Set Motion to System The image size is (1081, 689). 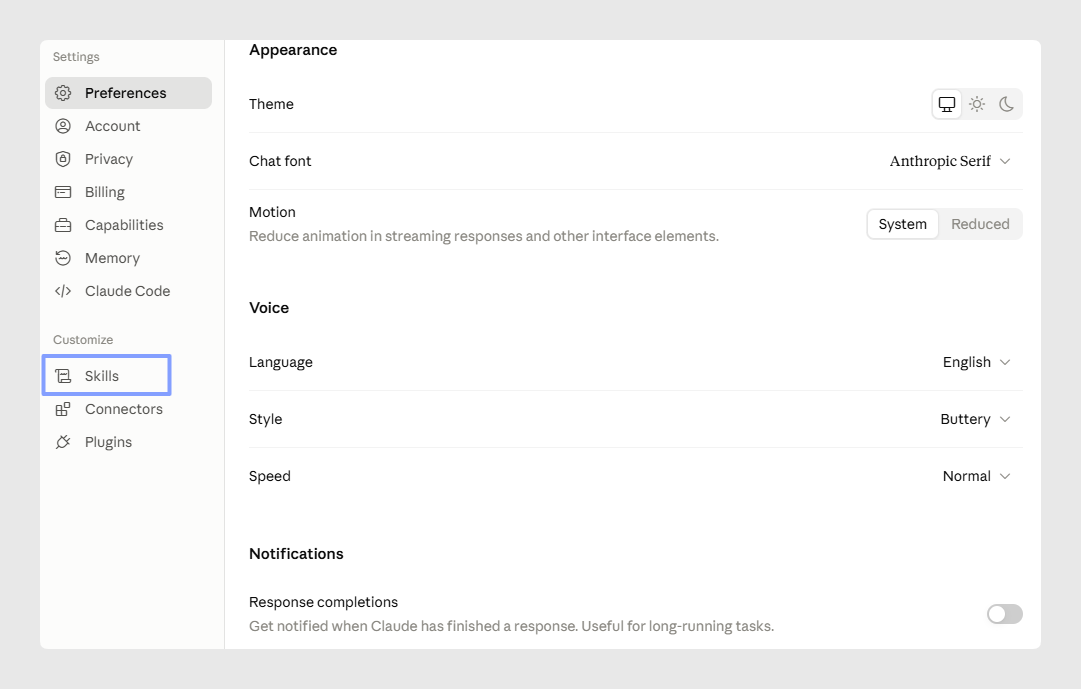pyautogui.click(x=902, y=224)
